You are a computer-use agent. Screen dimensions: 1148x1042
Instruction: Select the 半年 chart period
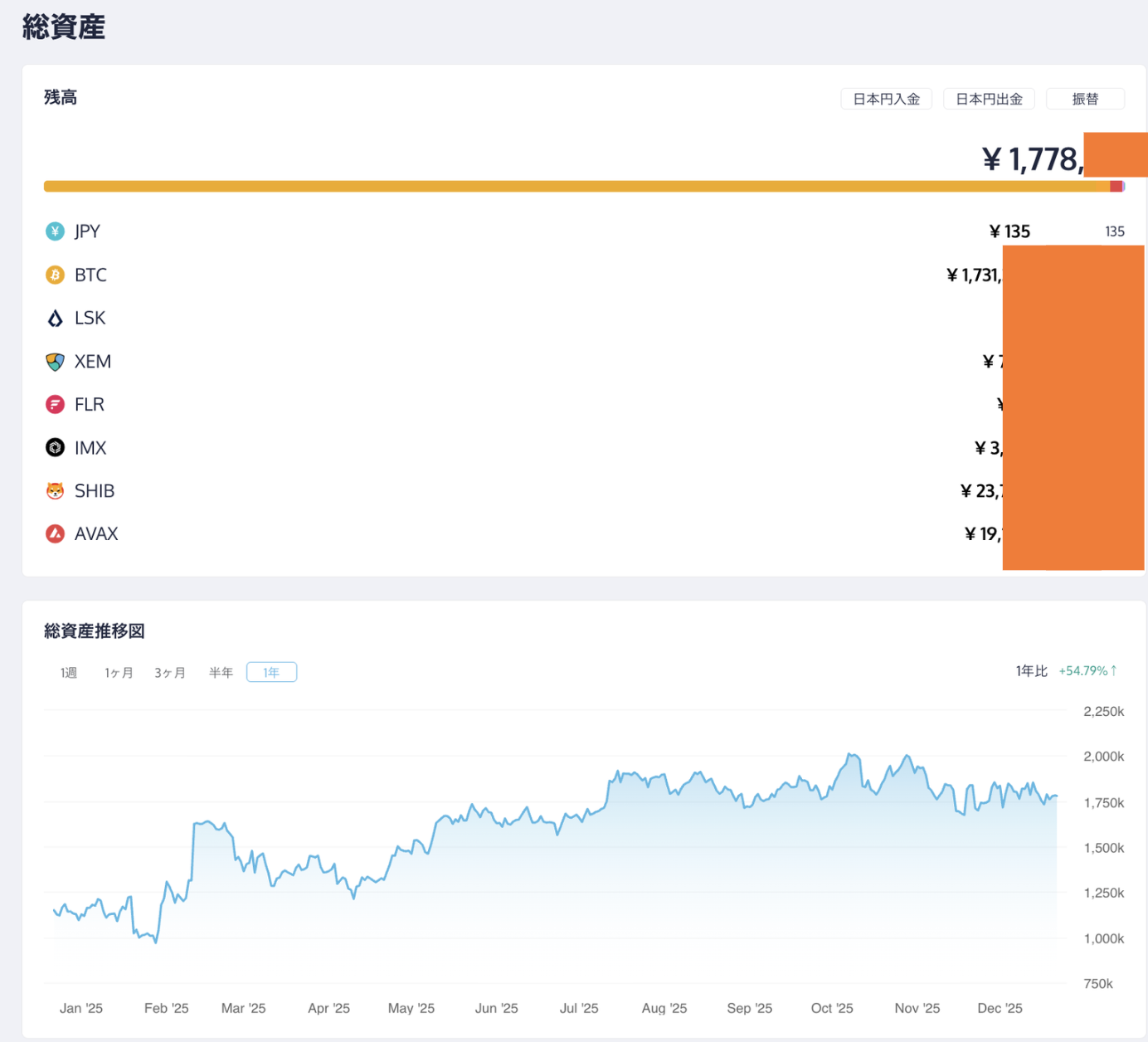[221, 673]
